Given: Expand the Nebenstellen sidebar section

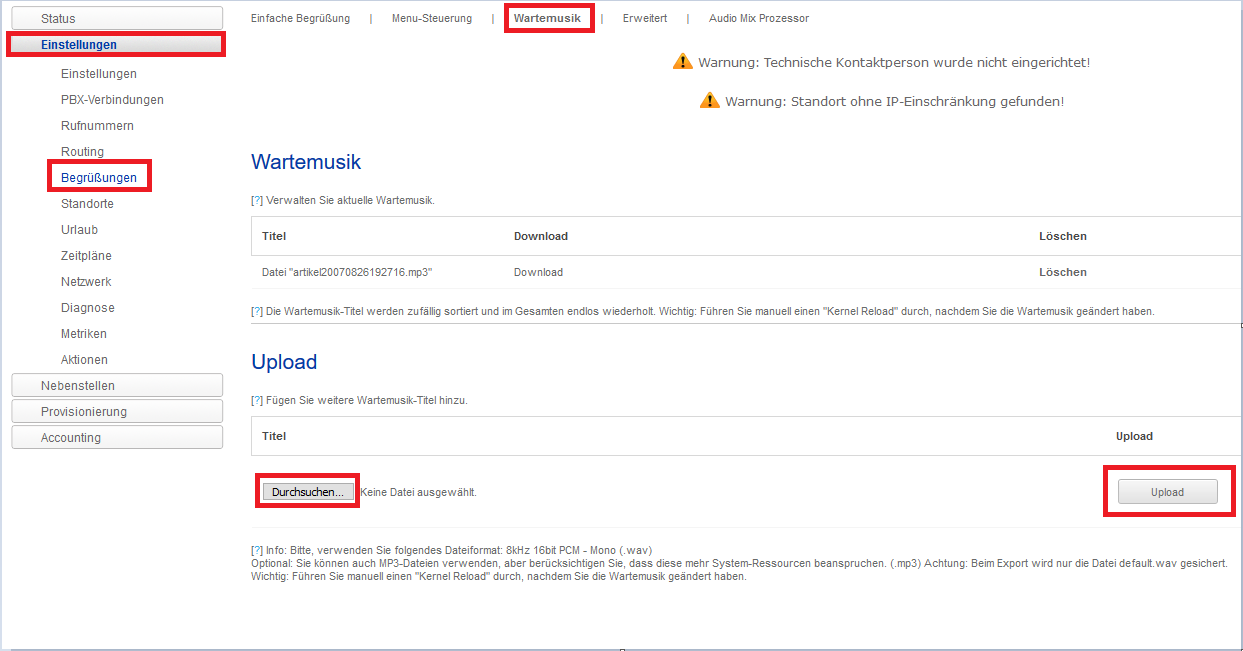Looking at the screenshot, I should click(117, 386).
